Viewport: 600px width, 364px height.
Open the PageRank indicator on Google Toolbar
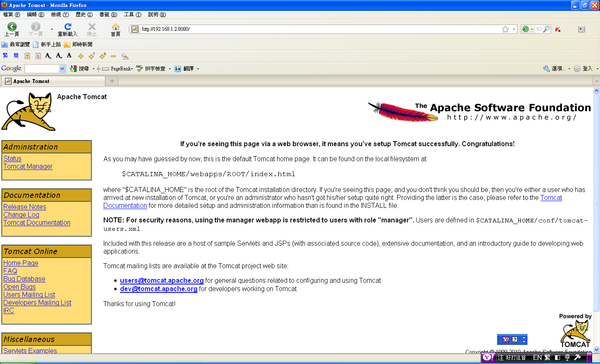pos(117,69)
